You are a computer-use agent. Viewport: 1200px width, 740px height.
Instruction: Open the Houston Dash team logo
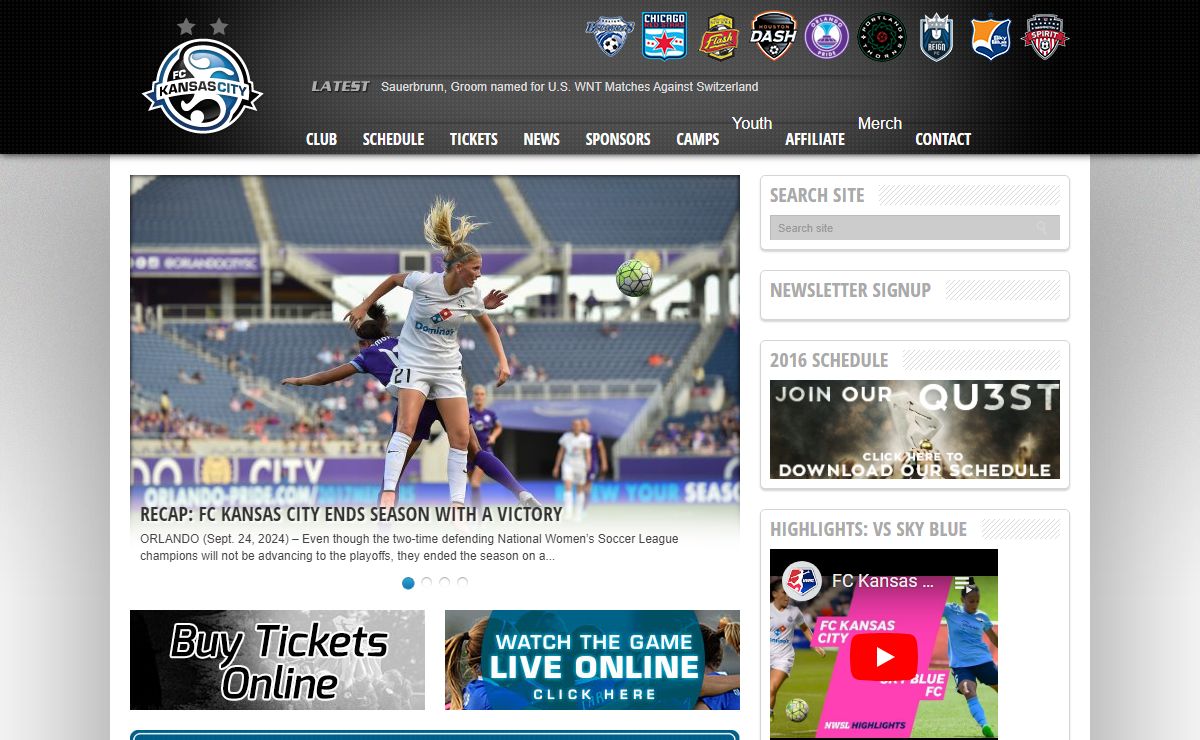[773, 36]
